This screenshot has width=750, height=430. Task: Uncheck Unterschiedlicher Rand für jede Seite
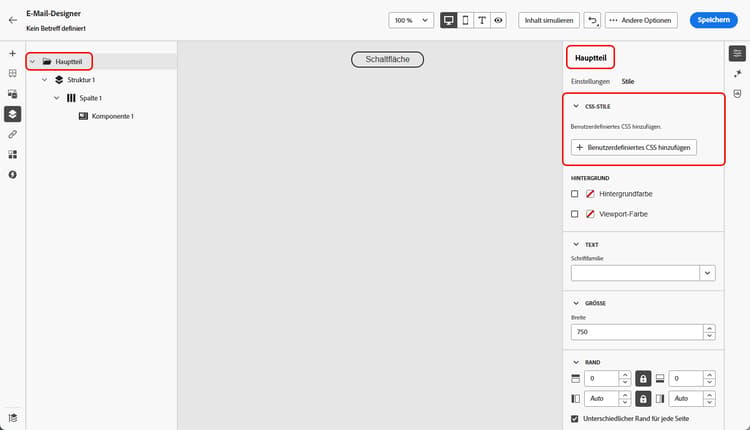click(574, 419)
